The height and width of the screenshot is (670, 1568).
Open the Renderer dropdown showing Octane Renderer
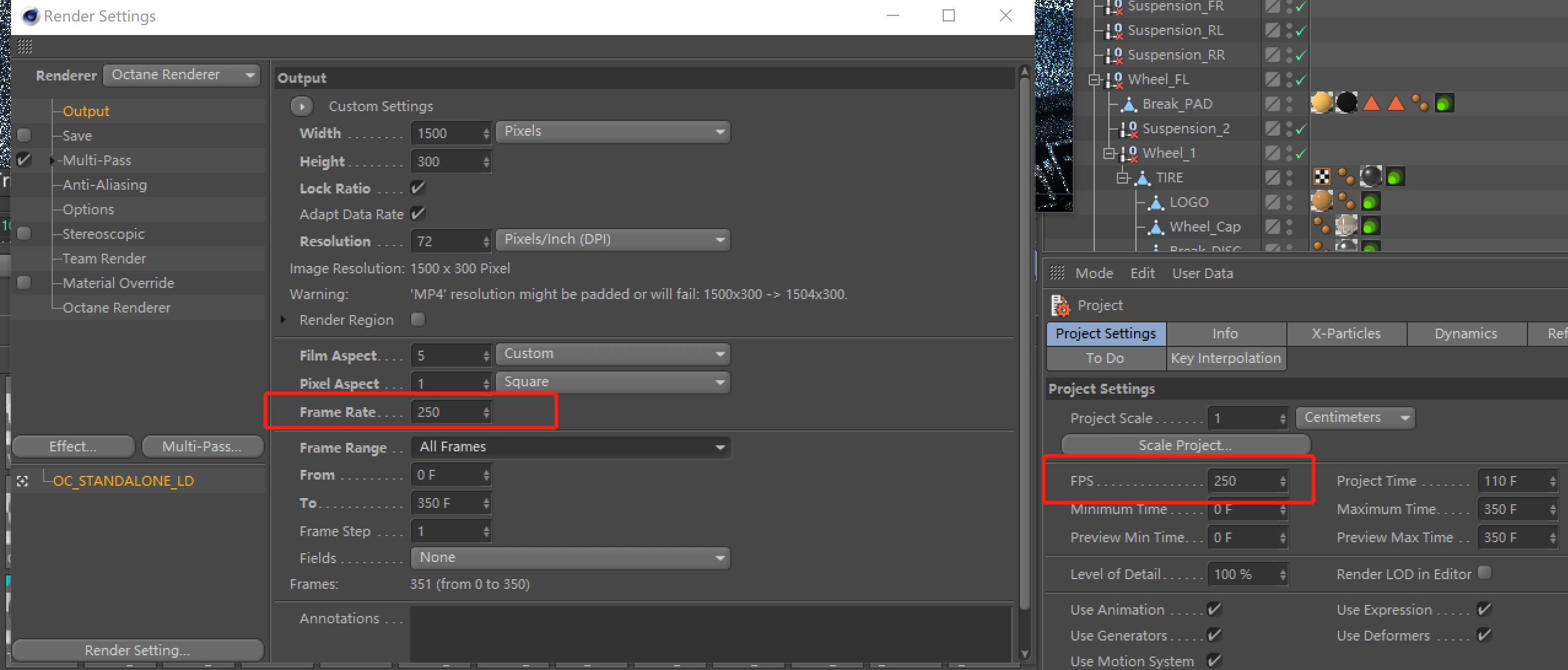click(182, 75)
